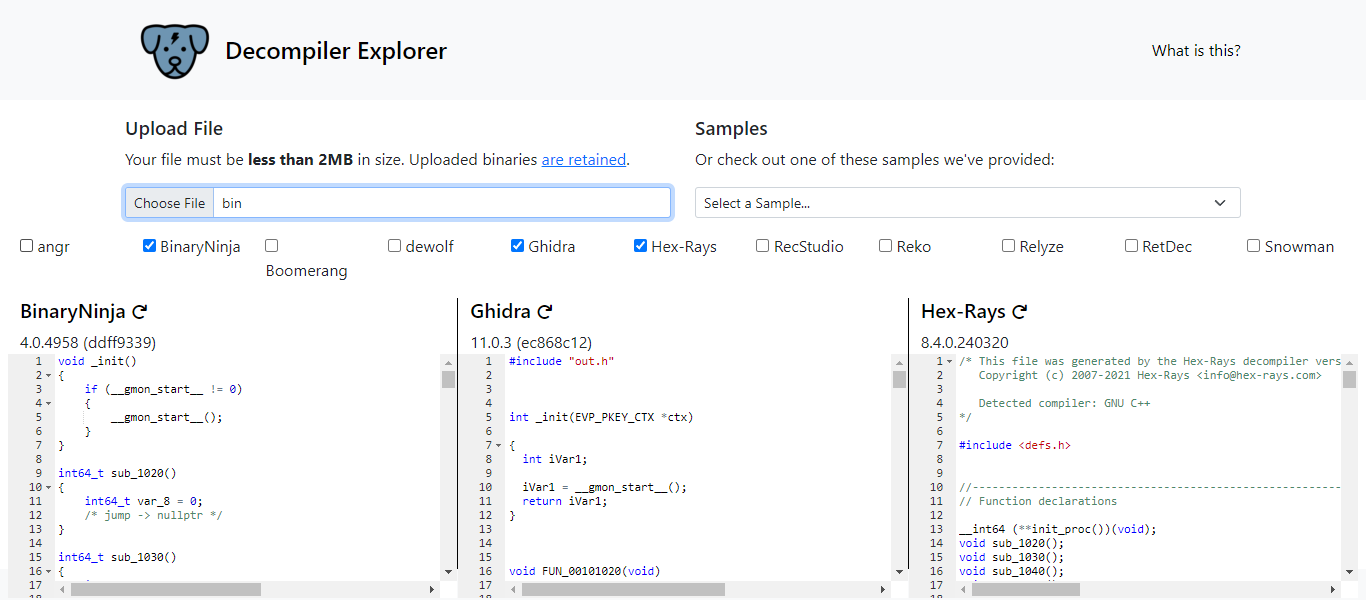Enable the angr decompiler checkbox
Viewport: 1366px width, 600px height.
click(27, 246)
